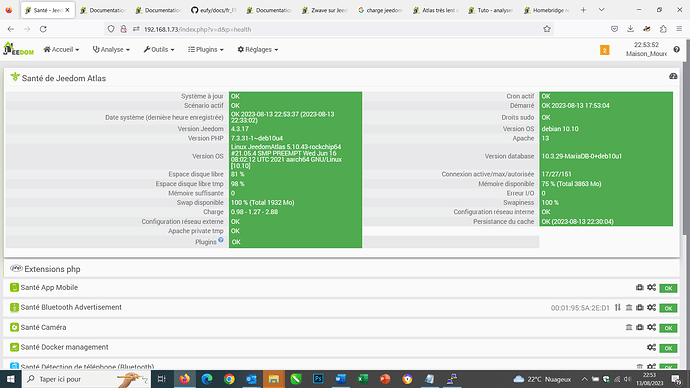Open Santé App Mobile plugin link
The height and width of the screenshot is (388, 690).
49,287
